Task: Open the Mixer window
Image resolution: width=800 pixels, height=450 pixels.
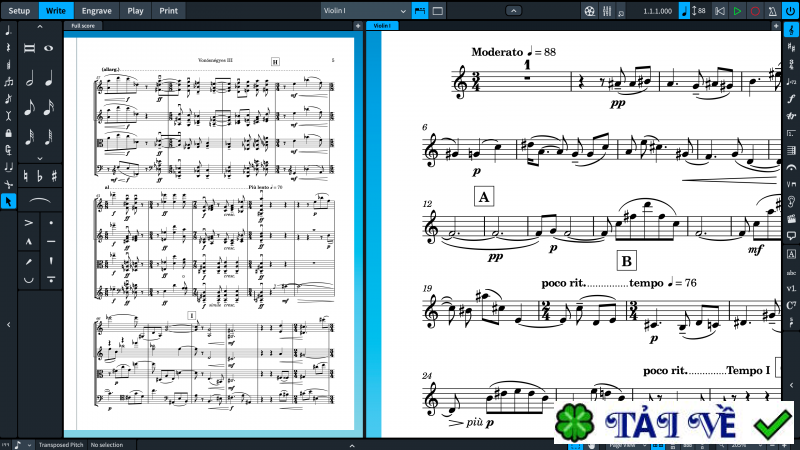Action: pos(607,11)
